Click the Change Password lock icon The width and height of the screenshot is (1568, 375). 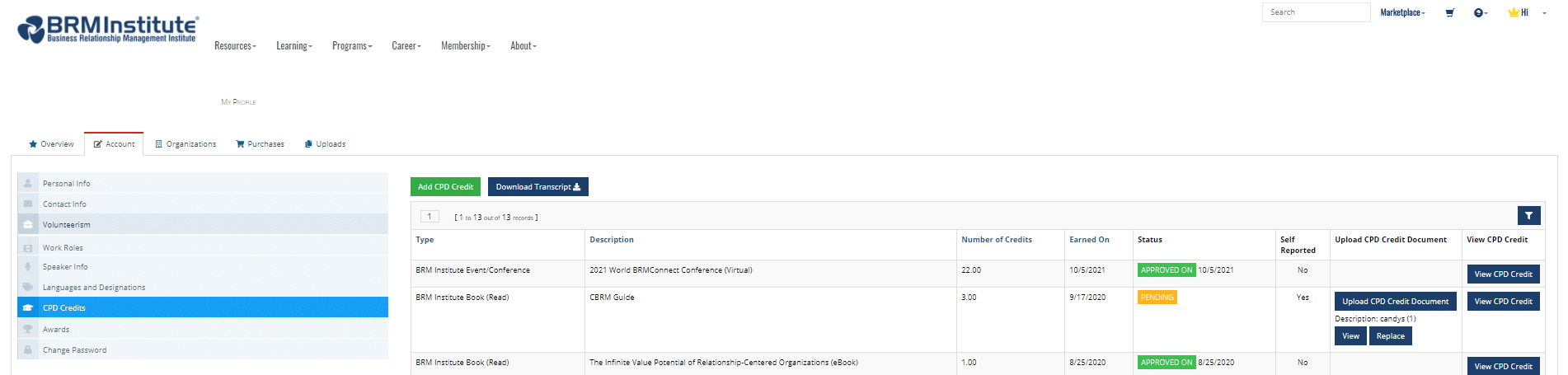click(x=28, y=349)
